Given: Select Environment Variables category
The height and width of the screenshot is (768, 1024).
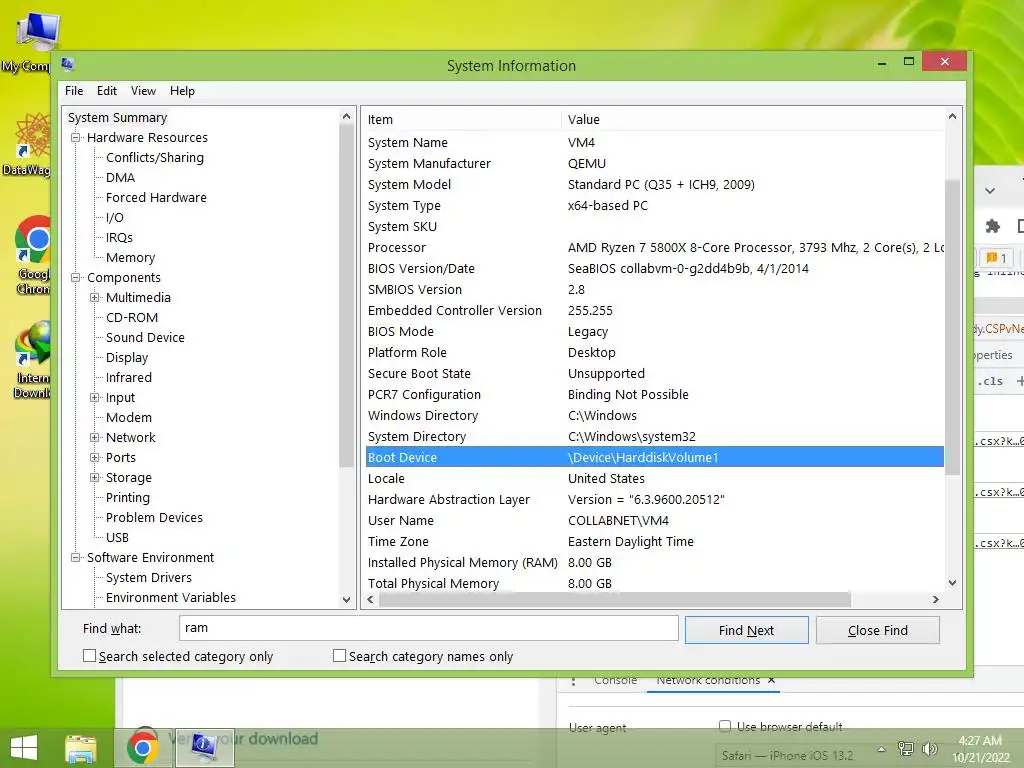Looking at the screenshot, I should (170, 598).
